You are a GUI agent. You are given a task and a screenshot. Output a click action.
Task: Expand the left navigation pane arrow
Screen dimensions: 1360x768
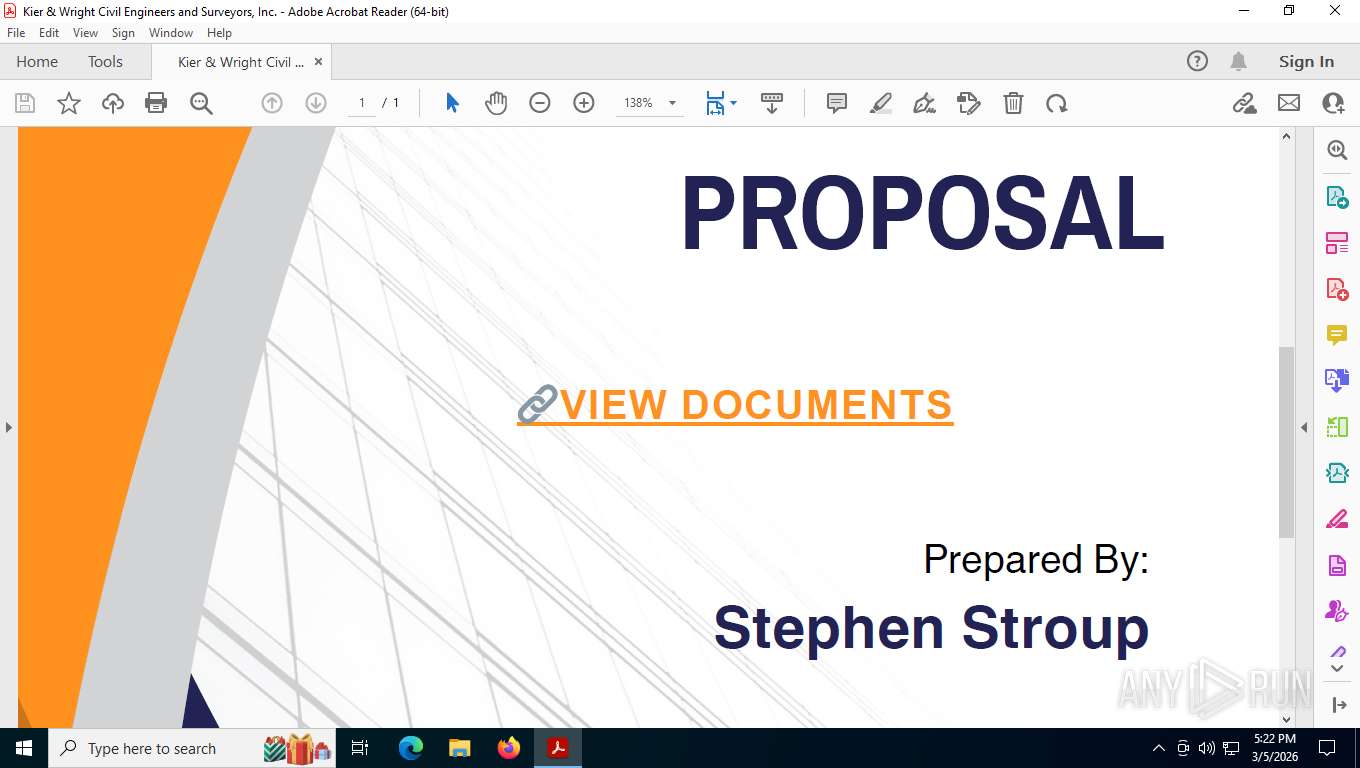click(8, 427)
